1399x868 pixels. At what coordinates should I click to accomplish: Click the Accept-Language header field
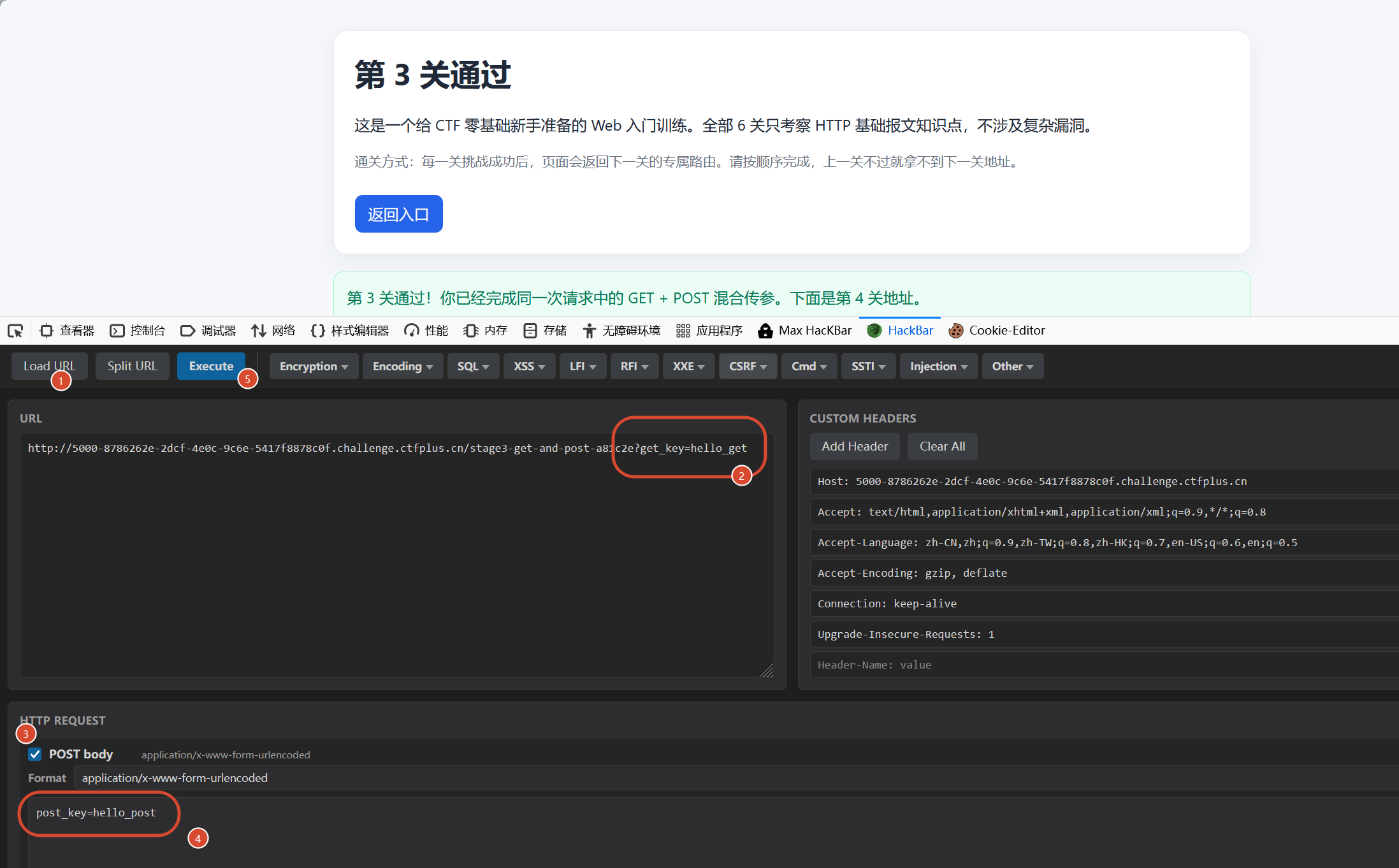(1105, 542)
